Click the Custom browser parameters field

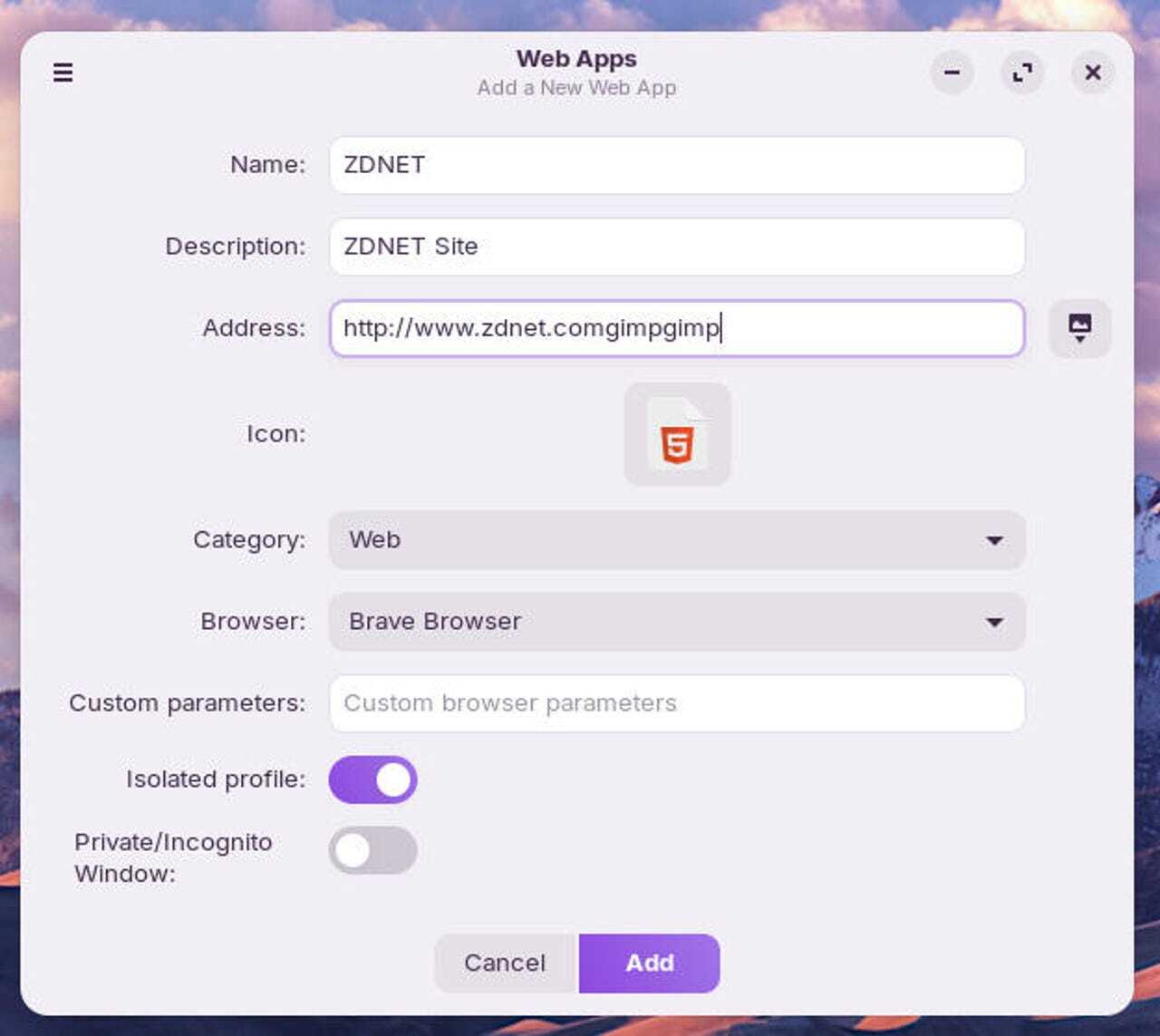click(676, 703)
